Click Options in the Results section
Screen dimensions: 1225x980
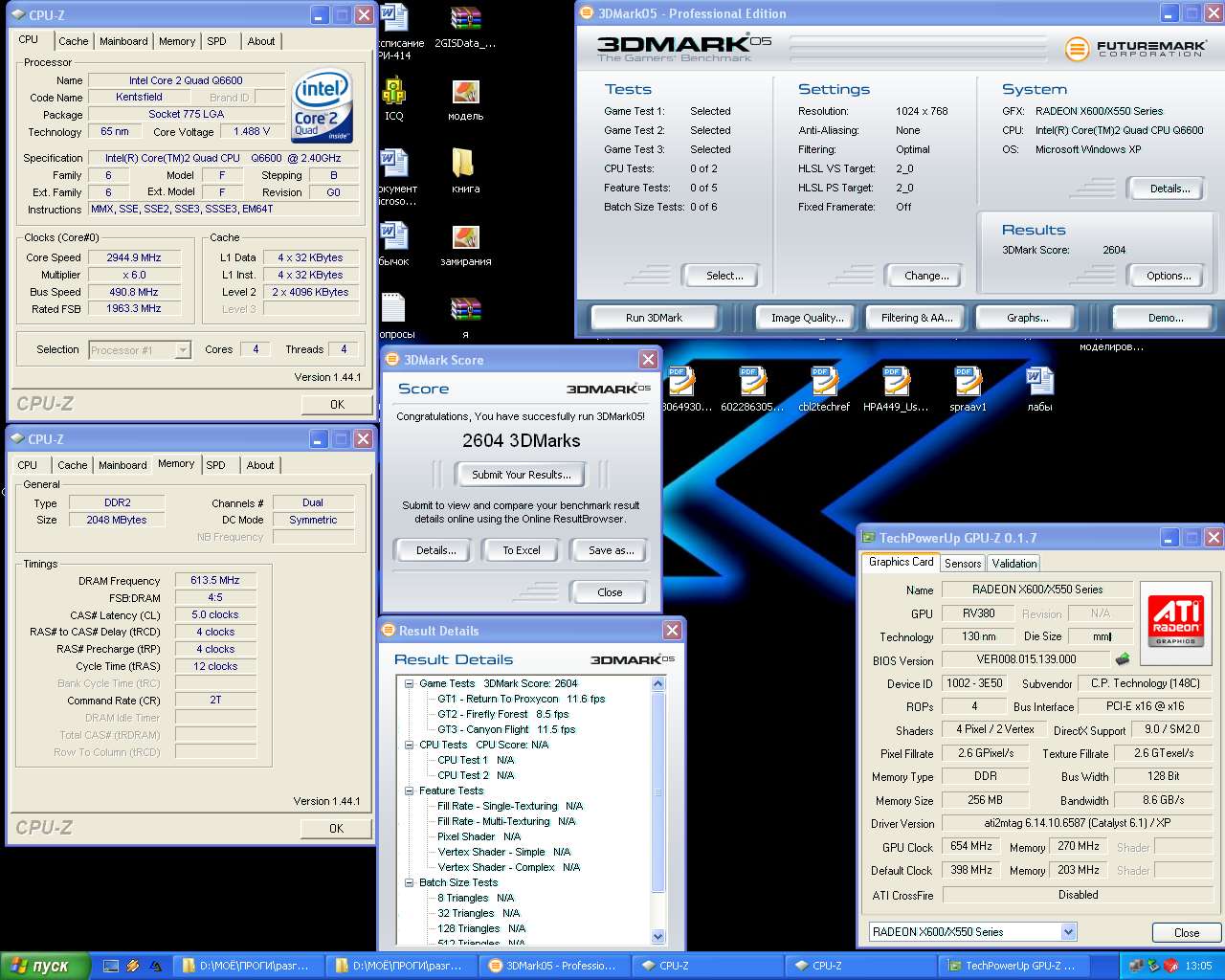click(1169, 276)
